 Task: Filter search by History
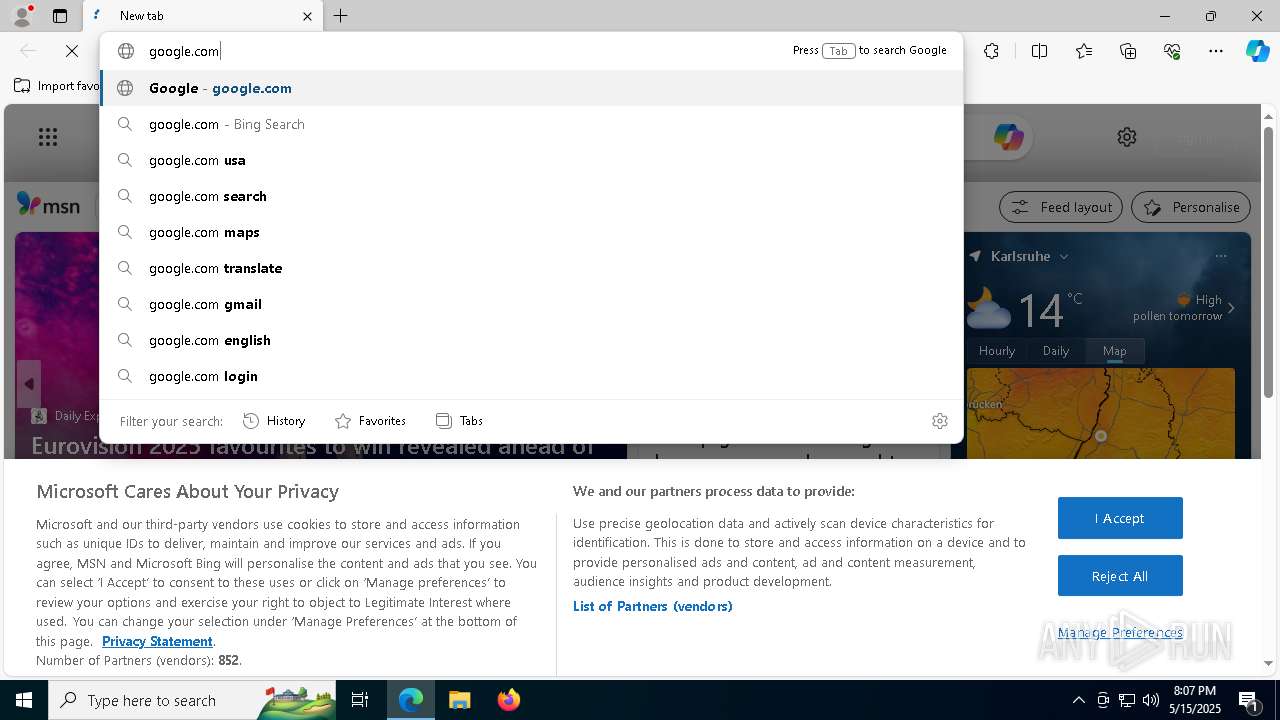[x=274, y=421]
